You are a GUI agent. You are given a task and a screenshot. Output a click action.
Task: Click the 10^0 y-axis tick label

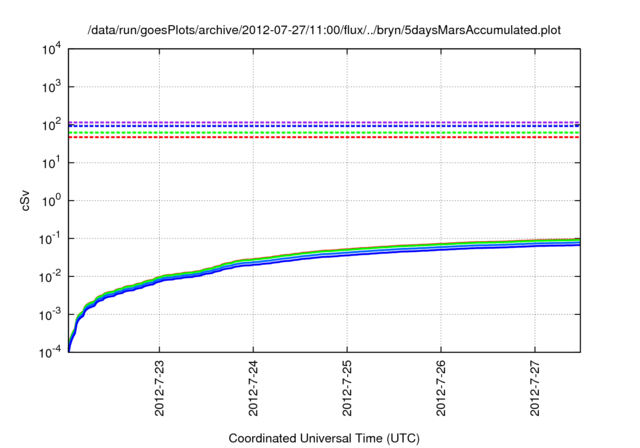[51, 201]
